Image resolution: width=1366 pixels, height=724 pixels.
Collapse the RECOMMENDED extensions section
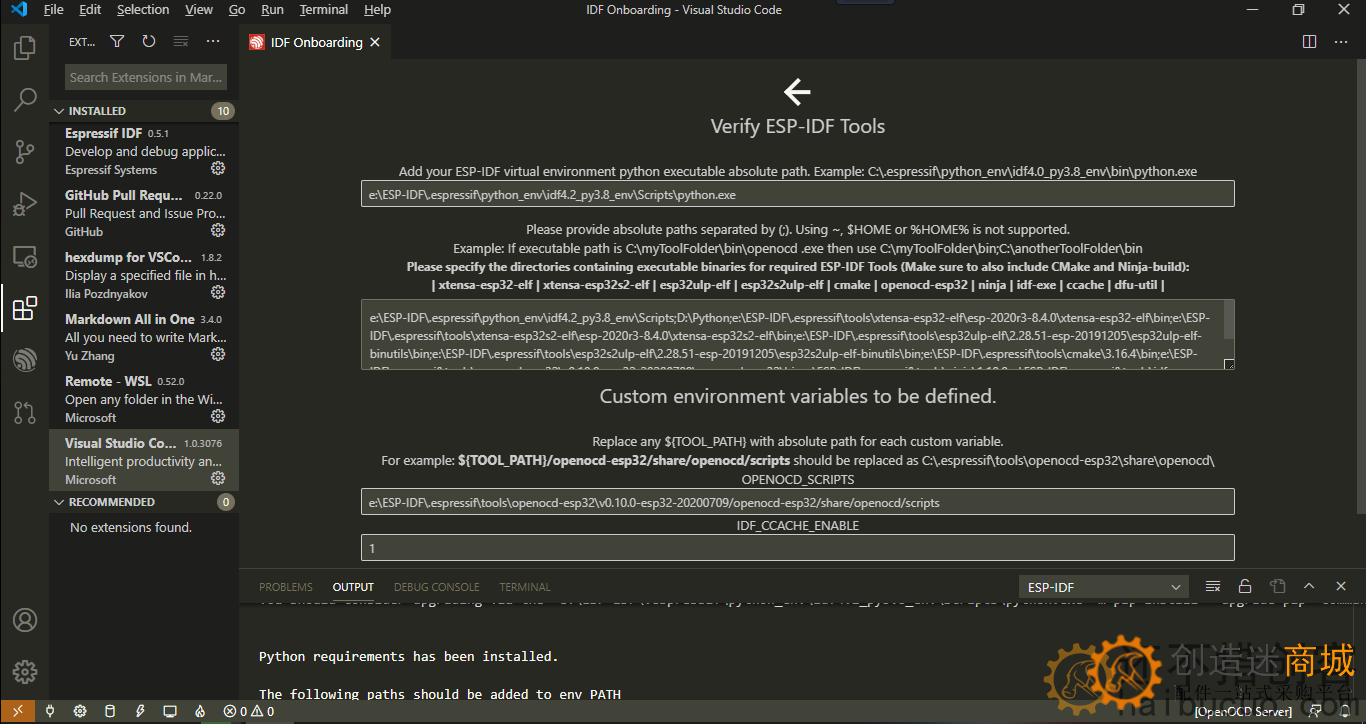(142, 502)
